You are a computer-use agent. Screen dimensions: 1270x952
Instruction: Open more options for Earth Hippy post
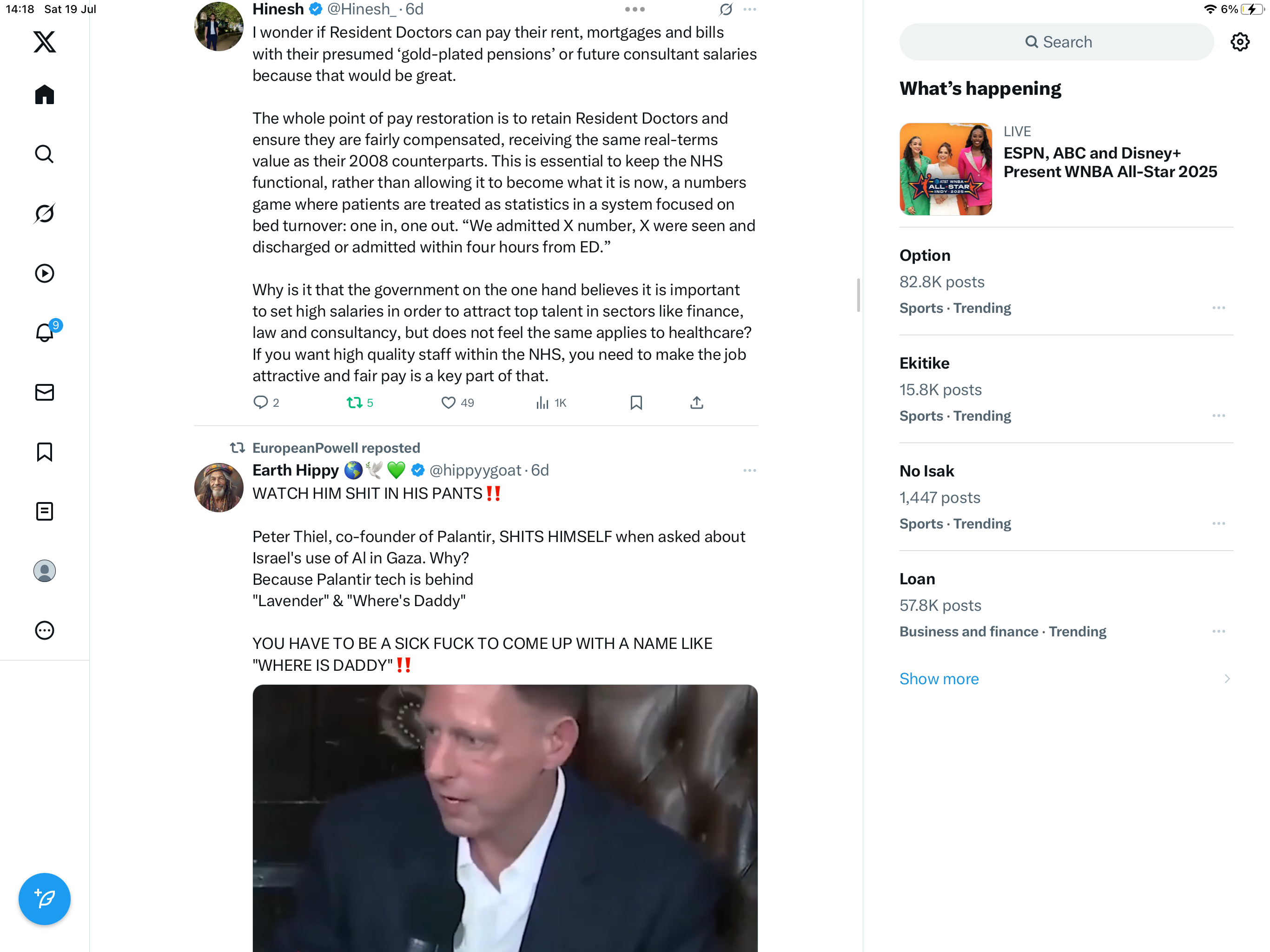(749, 470)
